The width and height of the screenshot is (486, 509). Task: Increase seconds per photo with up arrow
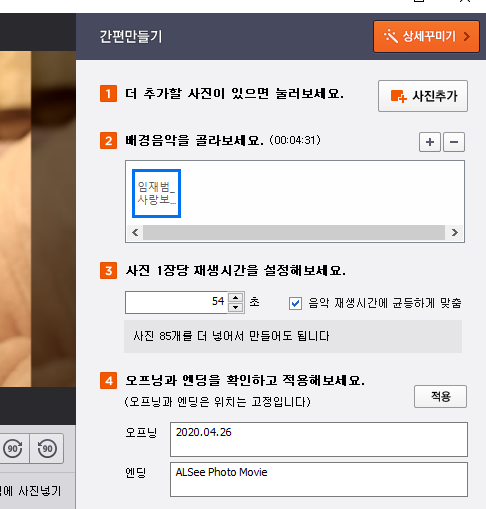pyautogui.click(x=236, y=297)
